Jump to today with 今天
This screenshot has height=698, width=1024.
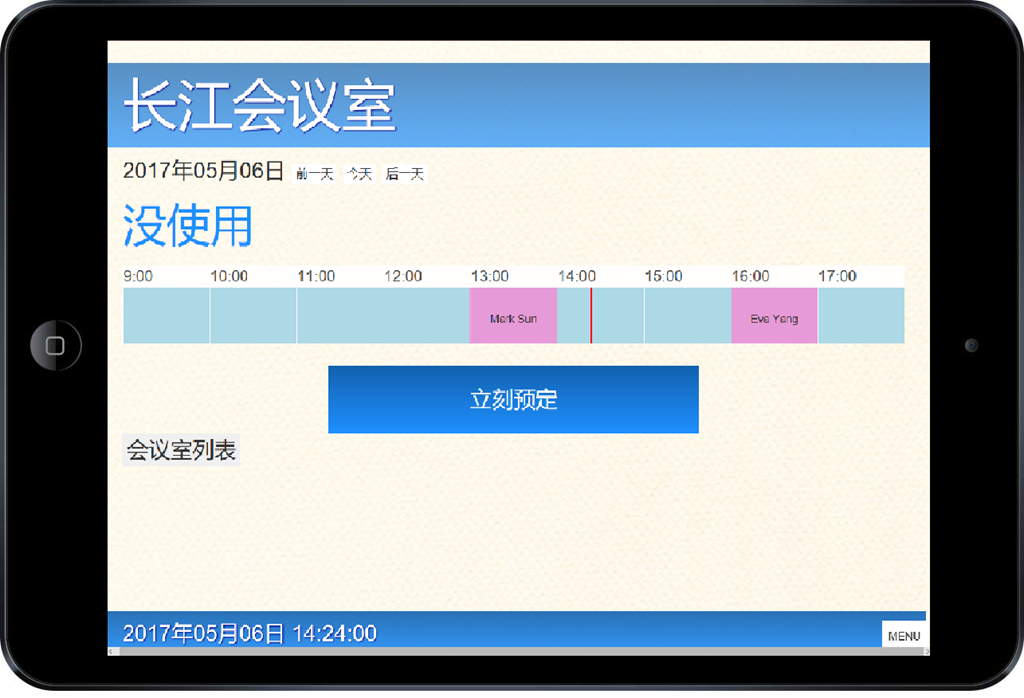click(359, 174)
